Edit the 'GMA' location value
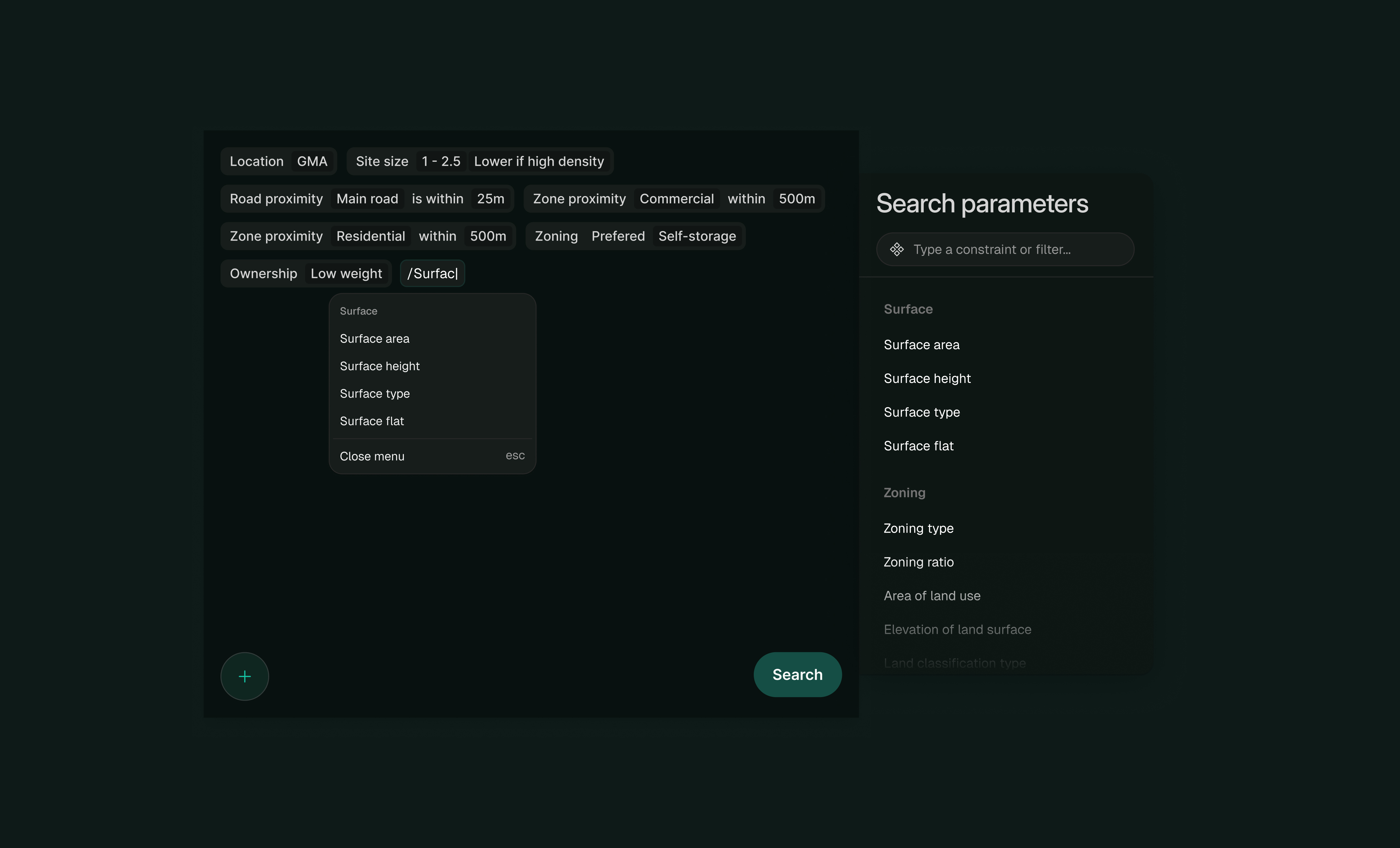This screenshot has height=848, width=1400. [312, 161]
